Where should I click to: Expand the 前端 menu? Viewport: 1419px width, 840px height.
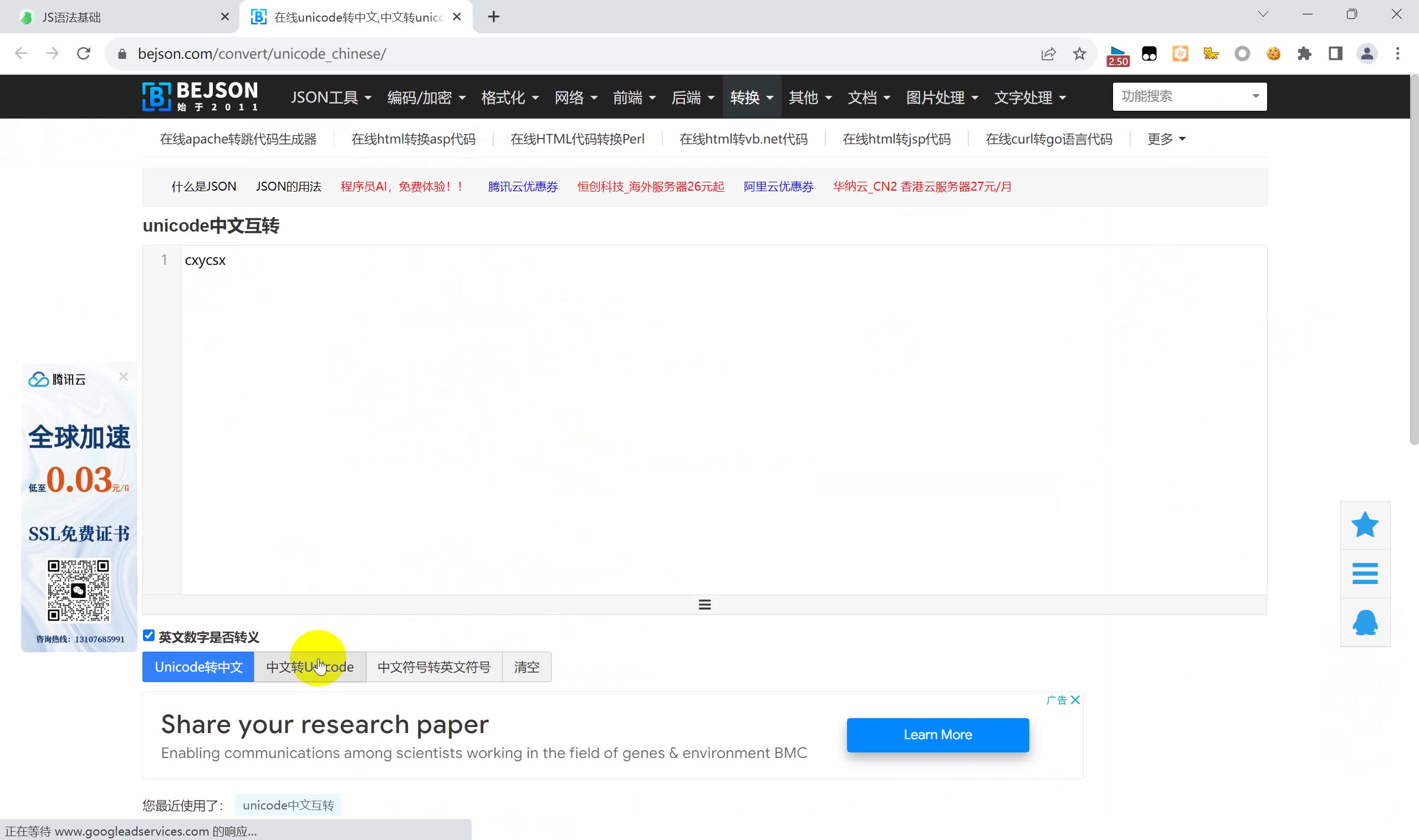(x=634, y=98)
